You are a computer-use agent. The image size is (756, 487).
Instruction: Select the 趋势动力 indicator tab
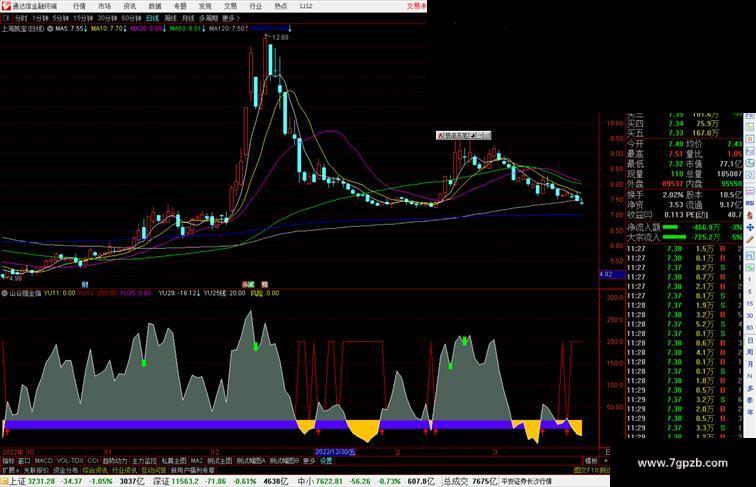click(115, 461)
